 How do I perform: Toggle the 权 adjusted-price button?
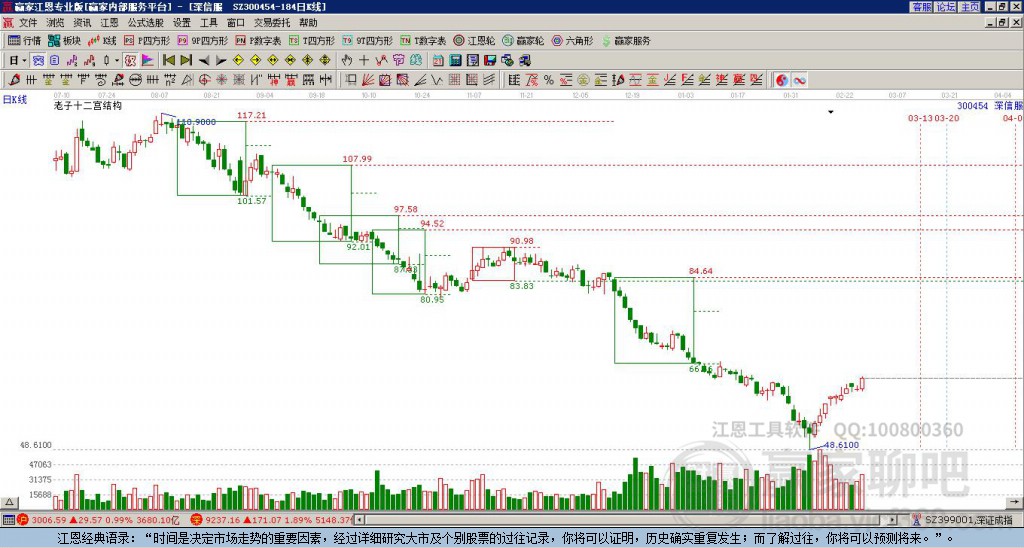click(130, 61)
